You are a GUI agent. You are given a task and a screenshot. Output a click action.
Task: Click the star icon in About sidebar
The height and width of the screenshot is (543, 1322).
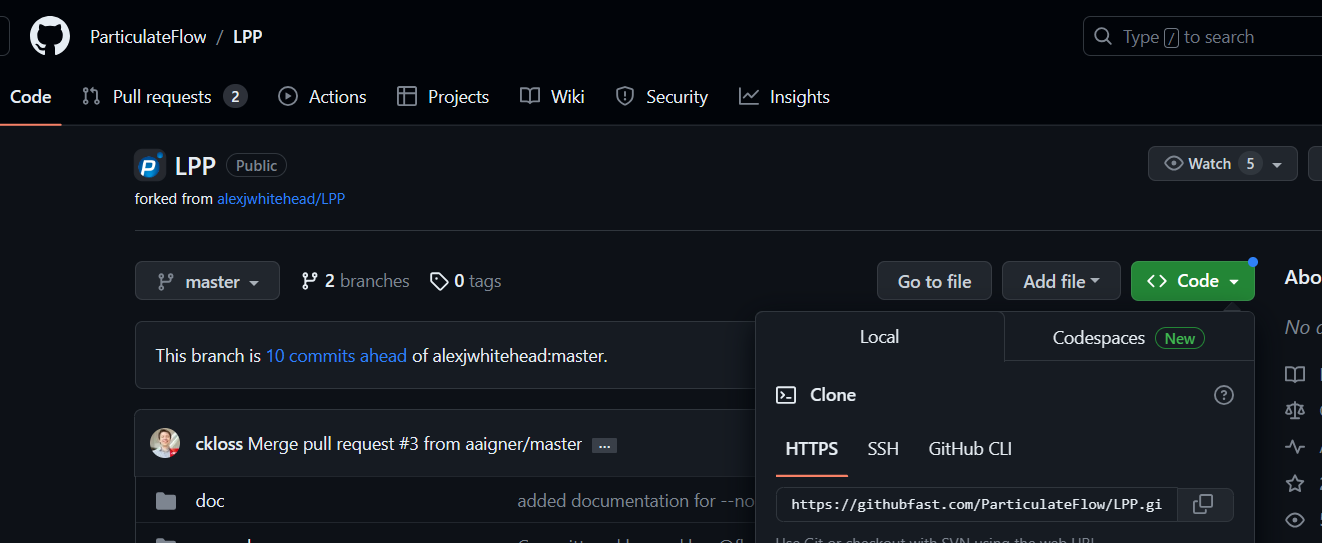click(x=1295, y=483)
